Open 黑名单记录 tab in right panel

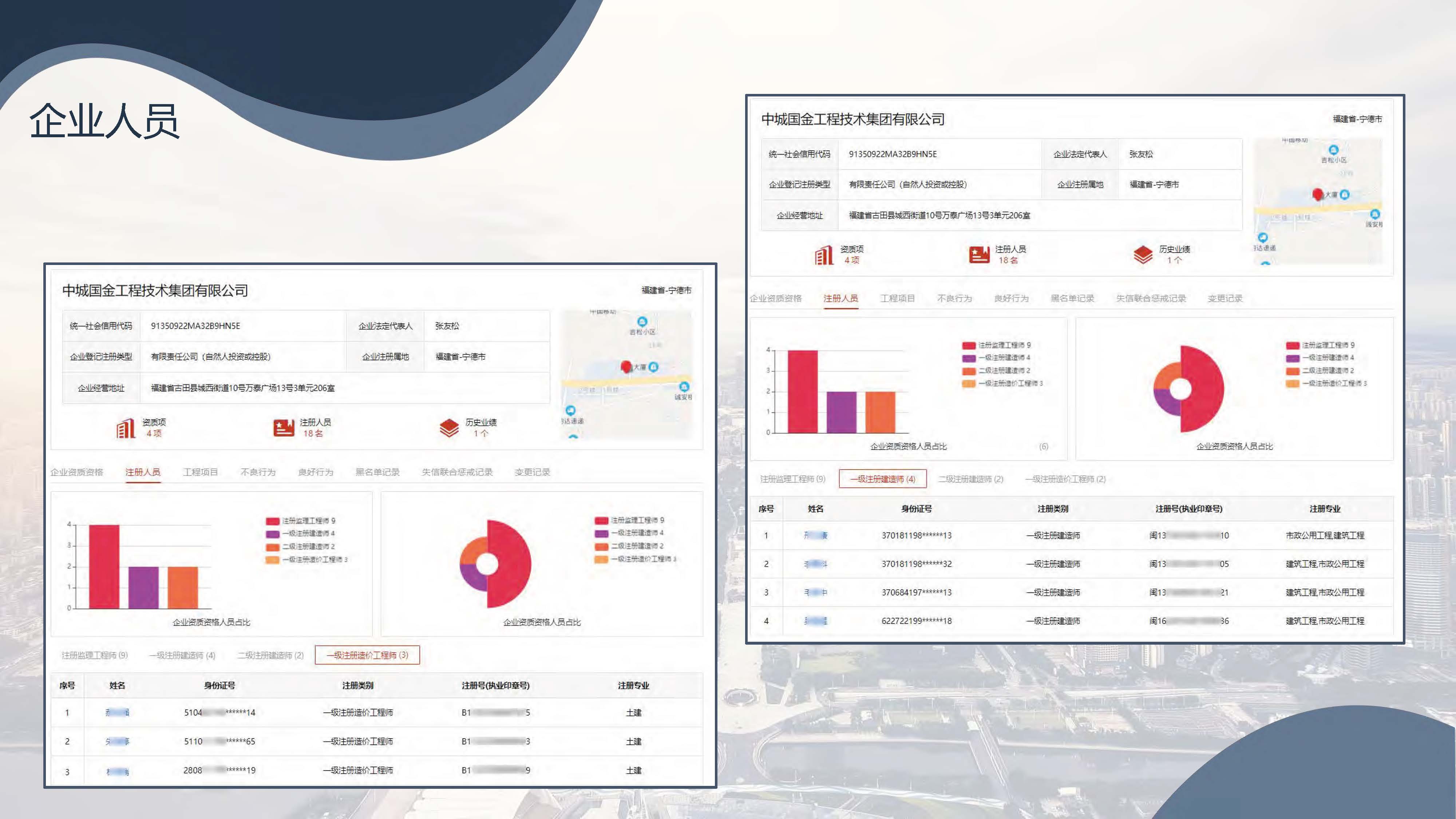point(1072,298)
